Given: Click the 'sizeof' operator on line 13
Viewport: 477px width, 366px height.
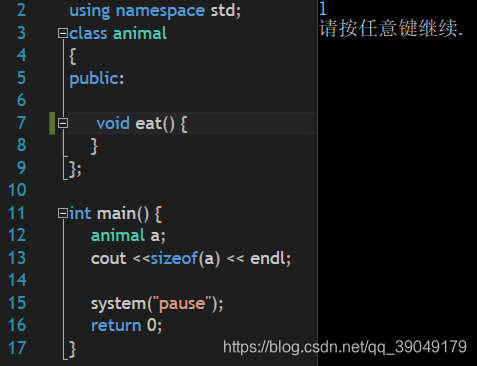Looking at the screenshot, I should click(x=174, y=258).
